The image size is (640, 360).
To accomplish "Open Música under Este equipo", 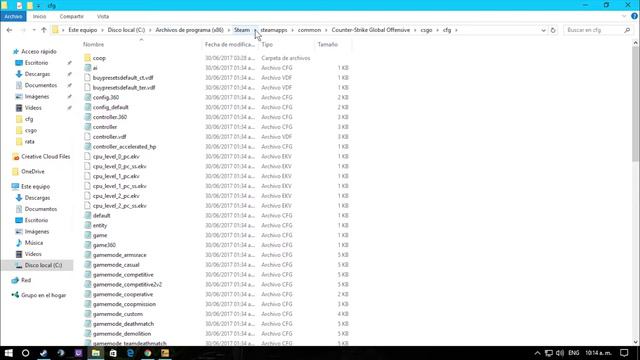I will (x=33, y=243).
